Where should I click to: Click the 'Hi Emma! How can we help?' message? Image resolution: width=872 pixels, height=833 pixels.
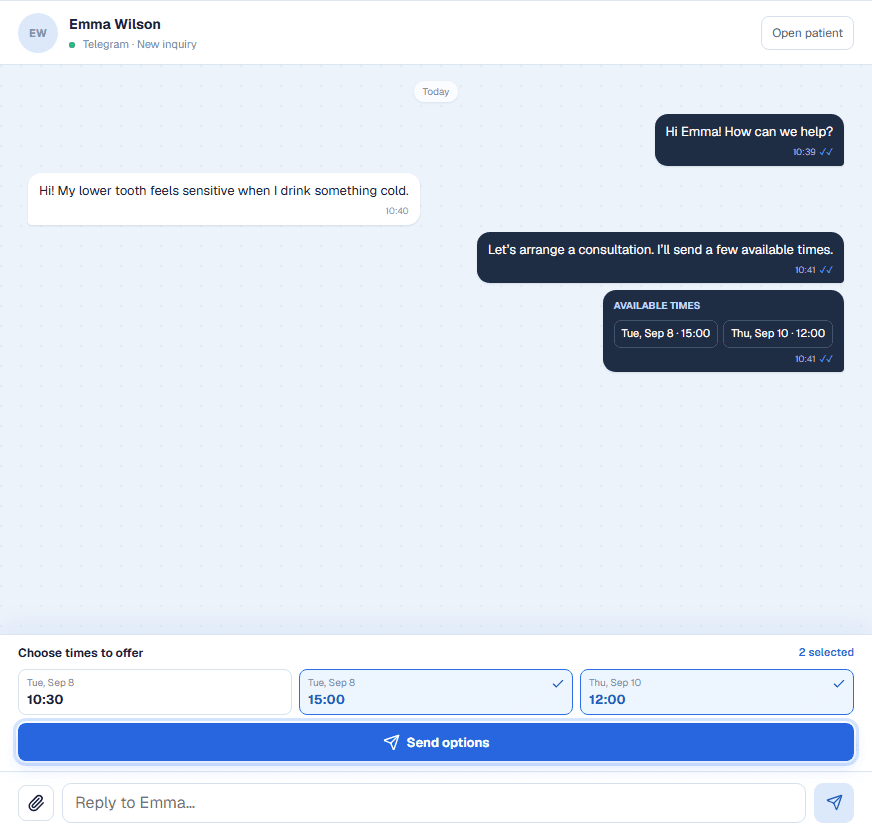click(x=749, y=140)
